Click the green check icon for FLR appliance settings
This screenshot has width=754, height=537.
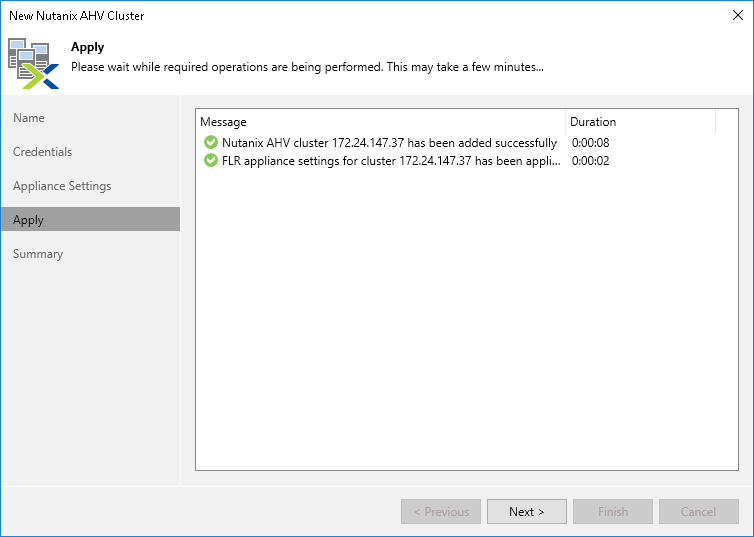point(211,160)
